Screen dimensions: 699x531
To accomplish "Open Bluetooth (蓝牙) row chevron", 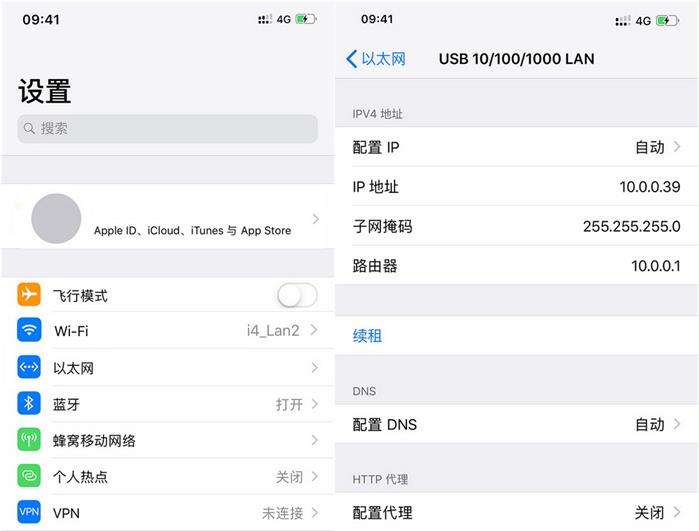I will 314,404.
